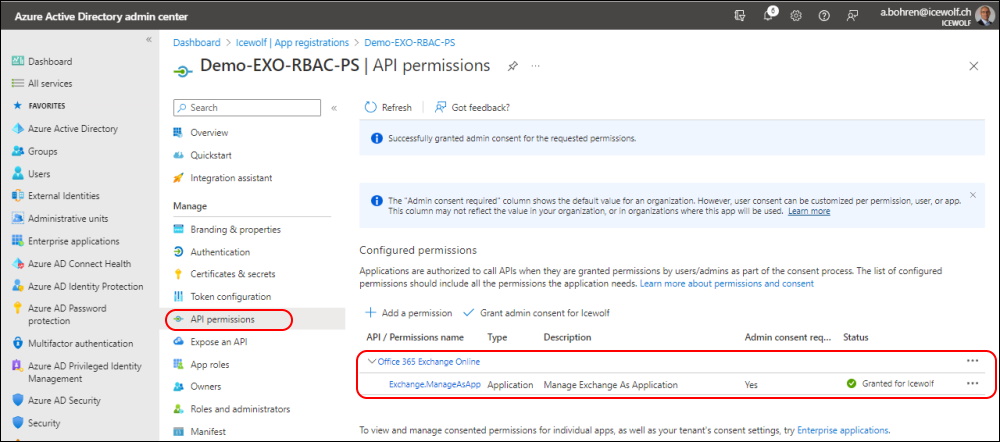Open portal settings gear icon
The image size is (1000, 442).
796,16
